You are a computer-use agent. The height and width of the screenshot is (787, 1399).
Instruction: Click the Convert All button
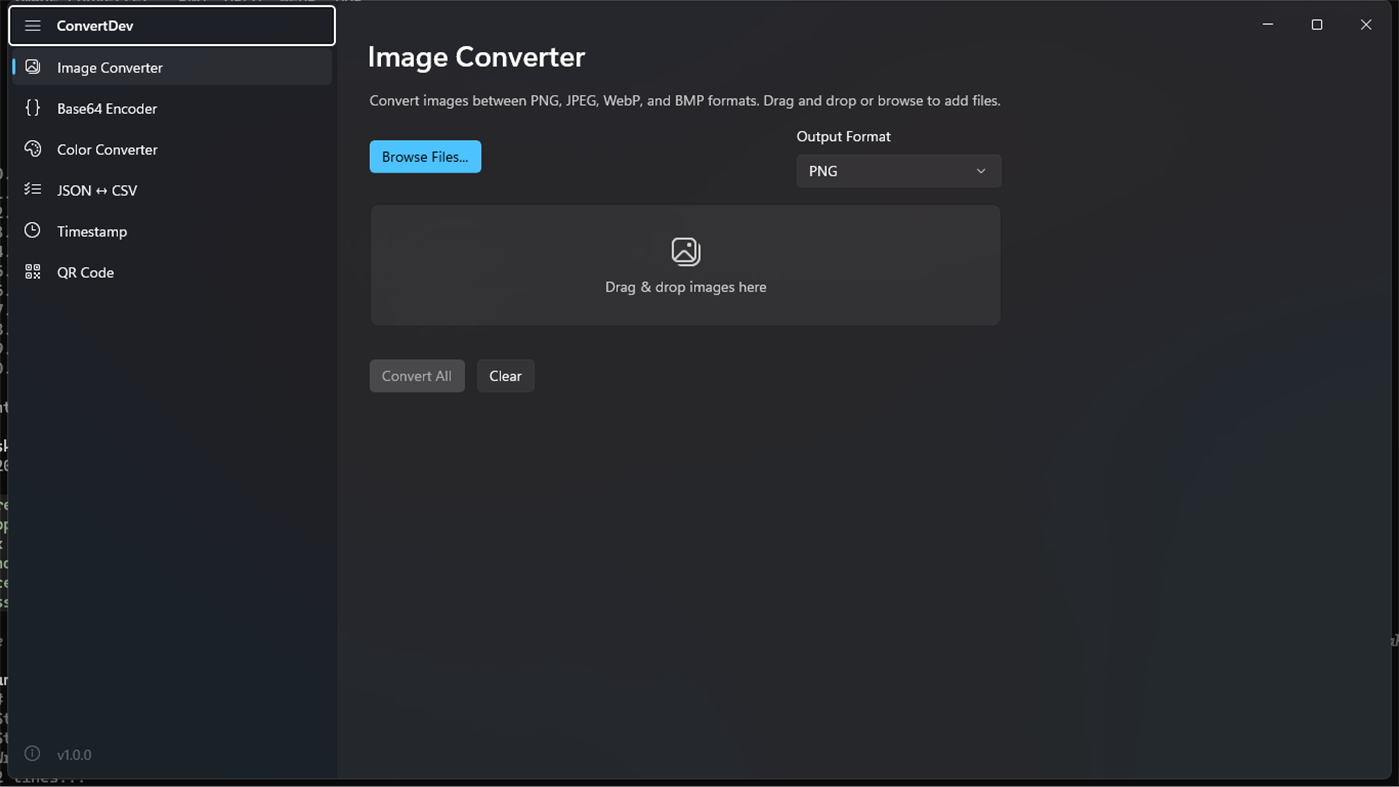[x=417, y=376]
